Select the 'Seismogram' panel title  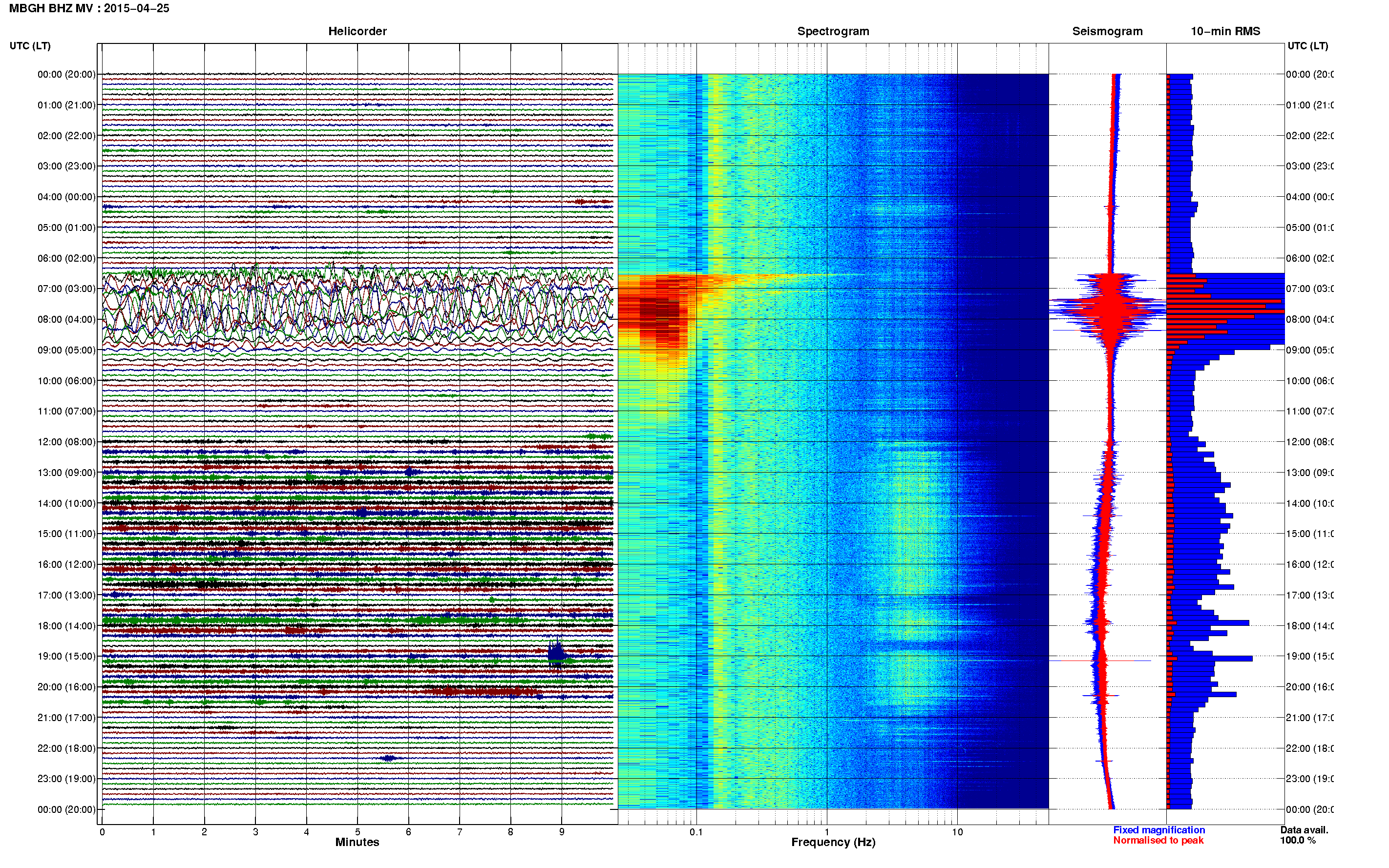(1107, 31)
